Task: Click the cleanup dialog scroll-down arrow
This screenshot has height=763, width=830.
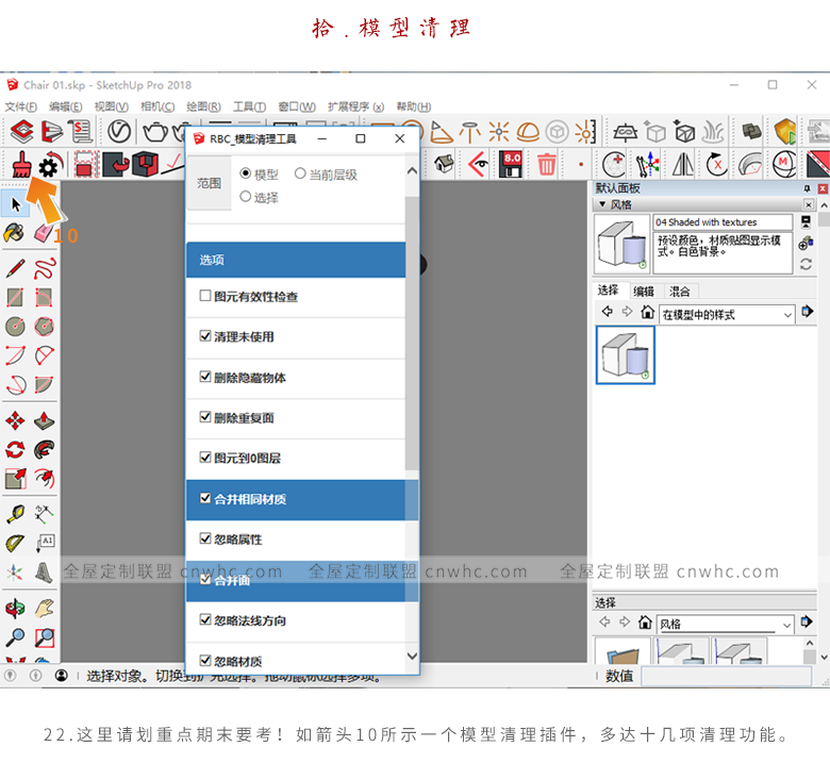Action: (412, 656)
